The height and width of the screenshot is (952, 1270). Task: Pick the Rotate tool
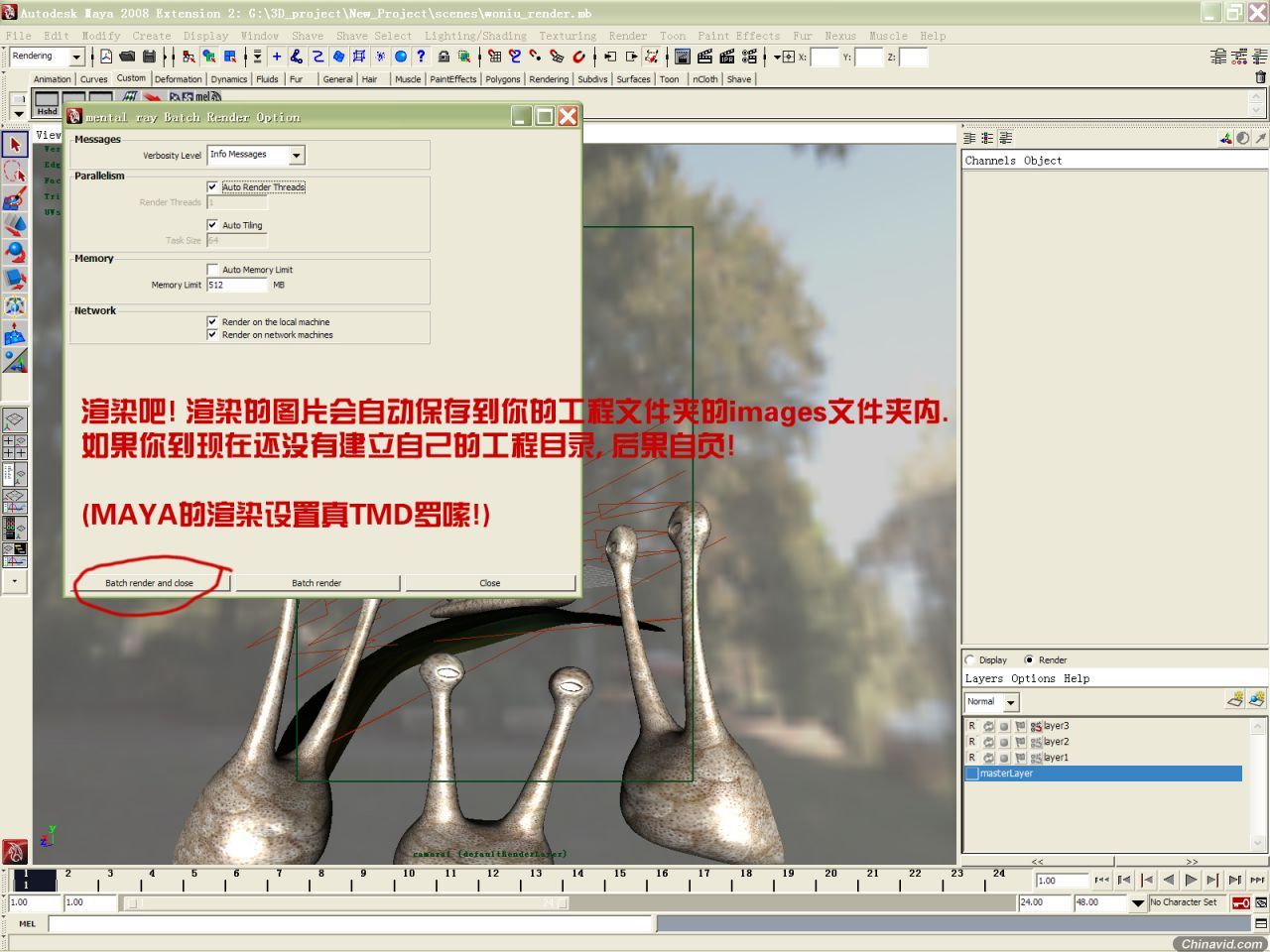click(15, 252)
